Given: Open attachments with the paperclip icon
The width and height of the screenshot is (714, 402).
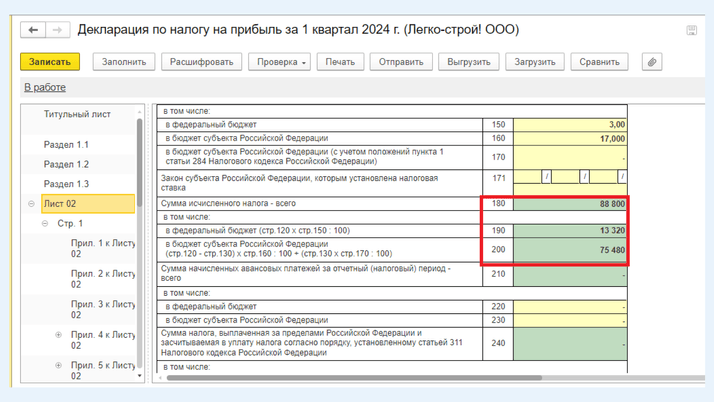Looking at the screenshot, I should 652,62.
